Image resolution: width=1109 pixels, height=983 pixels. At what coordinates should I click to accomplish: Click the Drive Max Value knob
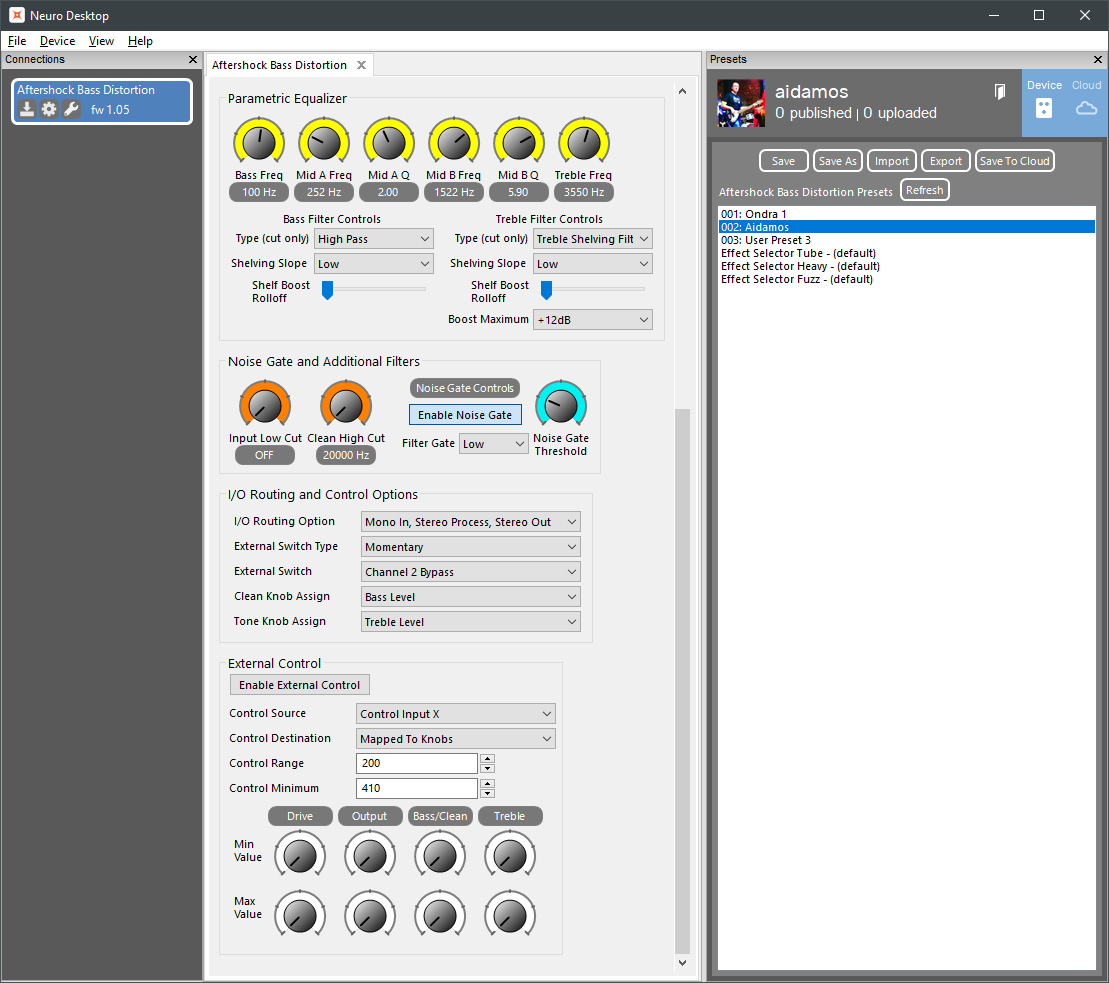tap(300, 916)
